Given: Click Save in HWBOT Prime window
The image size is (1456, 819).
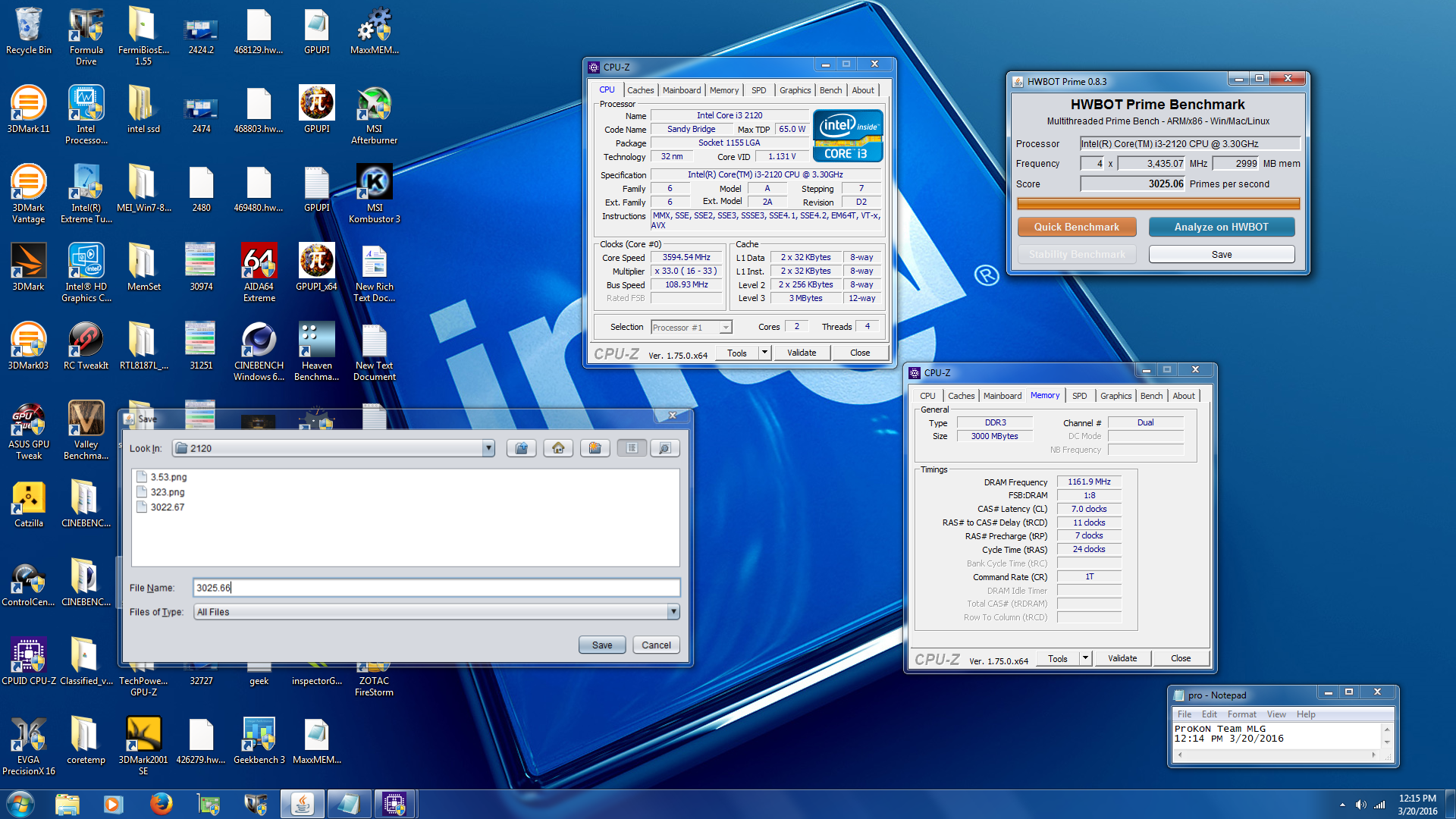Looking at the screenshot, I should pos(1221,254).
